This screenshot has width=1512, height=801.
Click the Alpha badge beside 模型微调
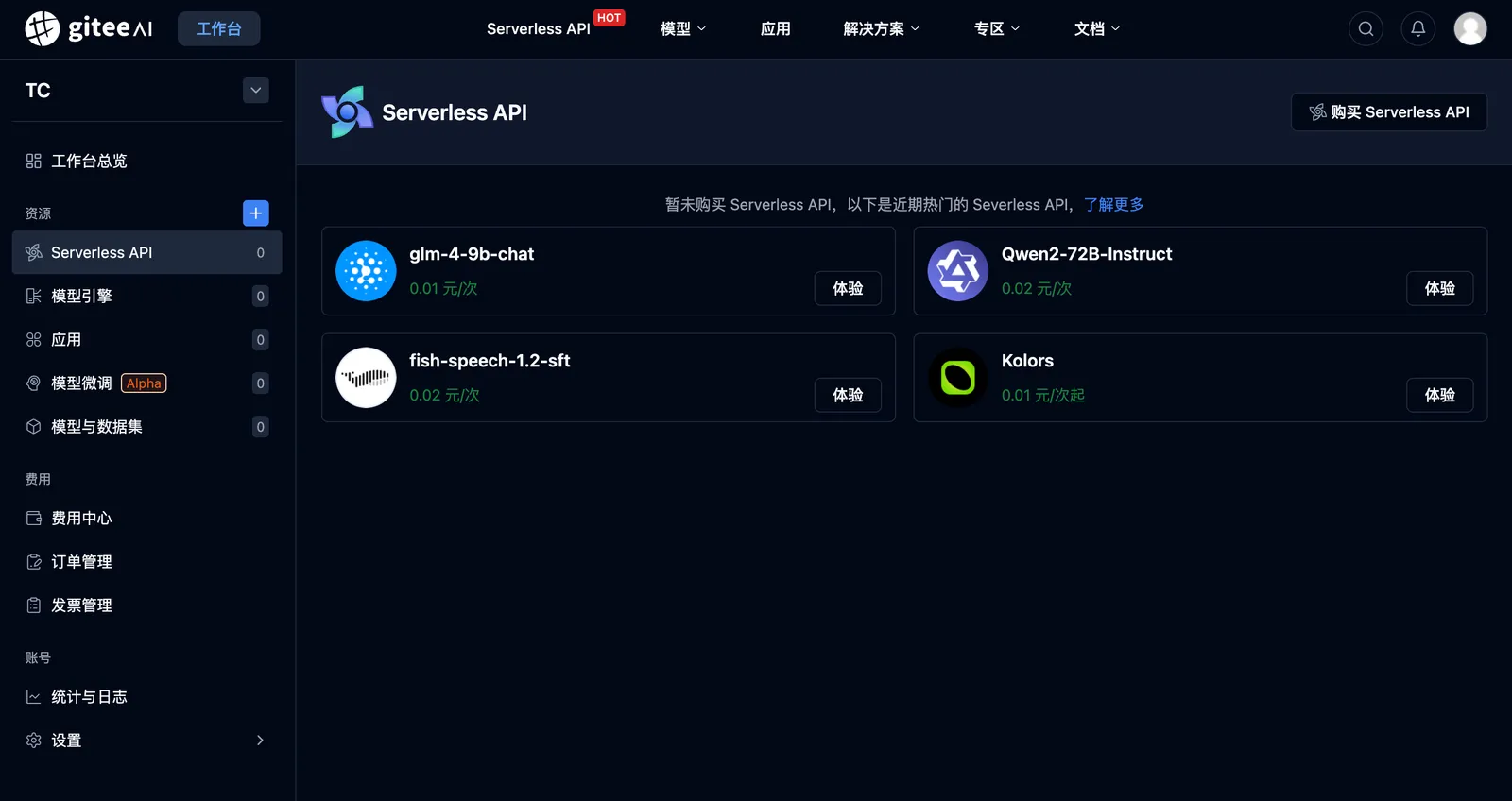click(144, 383)
